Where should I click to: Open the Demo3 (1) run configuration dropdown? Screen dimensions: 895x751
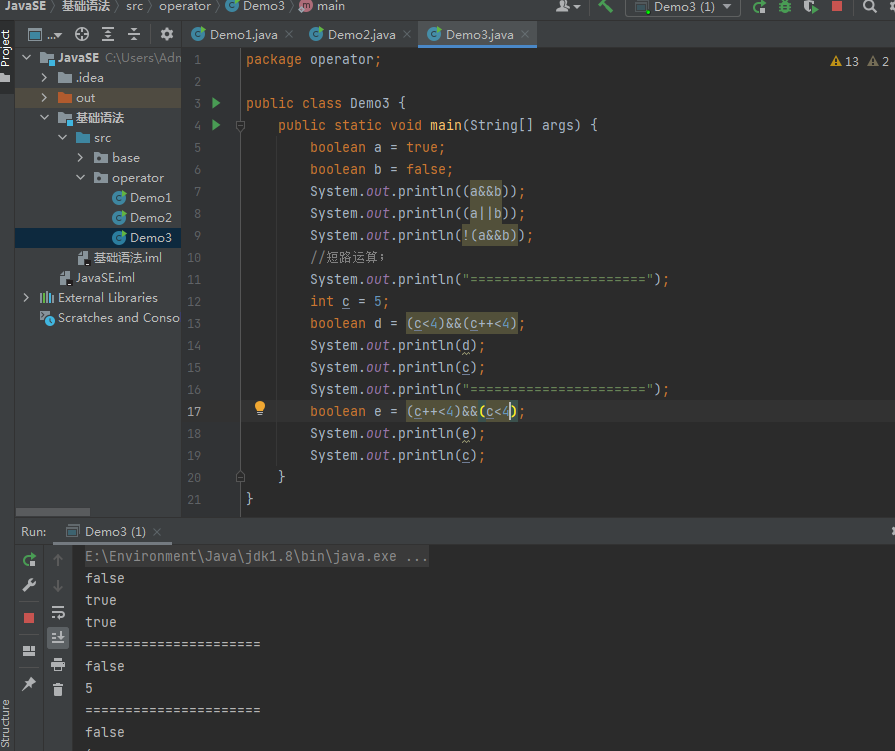683,7
